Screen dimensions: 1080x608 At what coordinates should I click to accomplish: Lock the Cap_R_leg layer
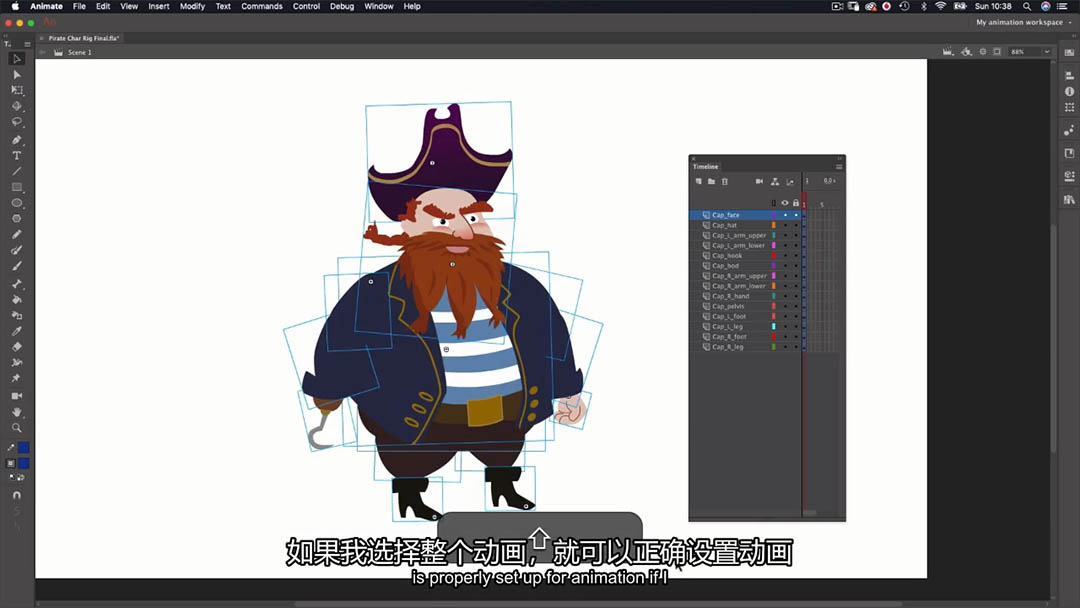[x=796, y=347]
